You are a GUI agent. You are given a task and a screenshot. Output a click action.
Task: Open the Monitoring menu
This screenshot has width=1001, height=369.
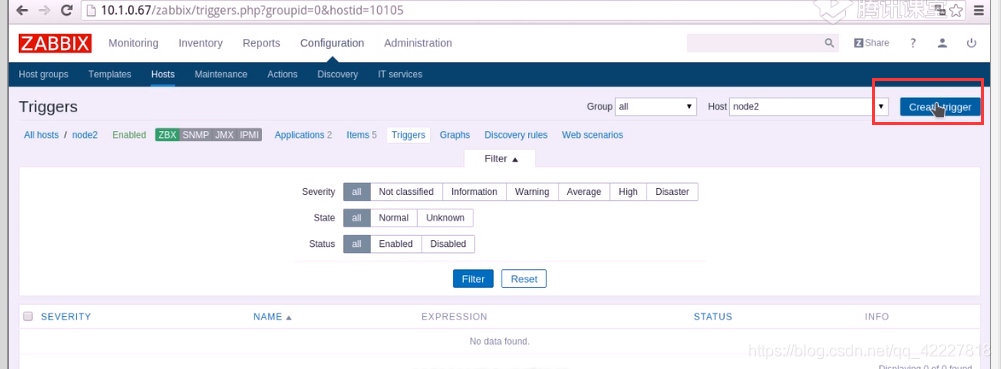coord(133,43)
